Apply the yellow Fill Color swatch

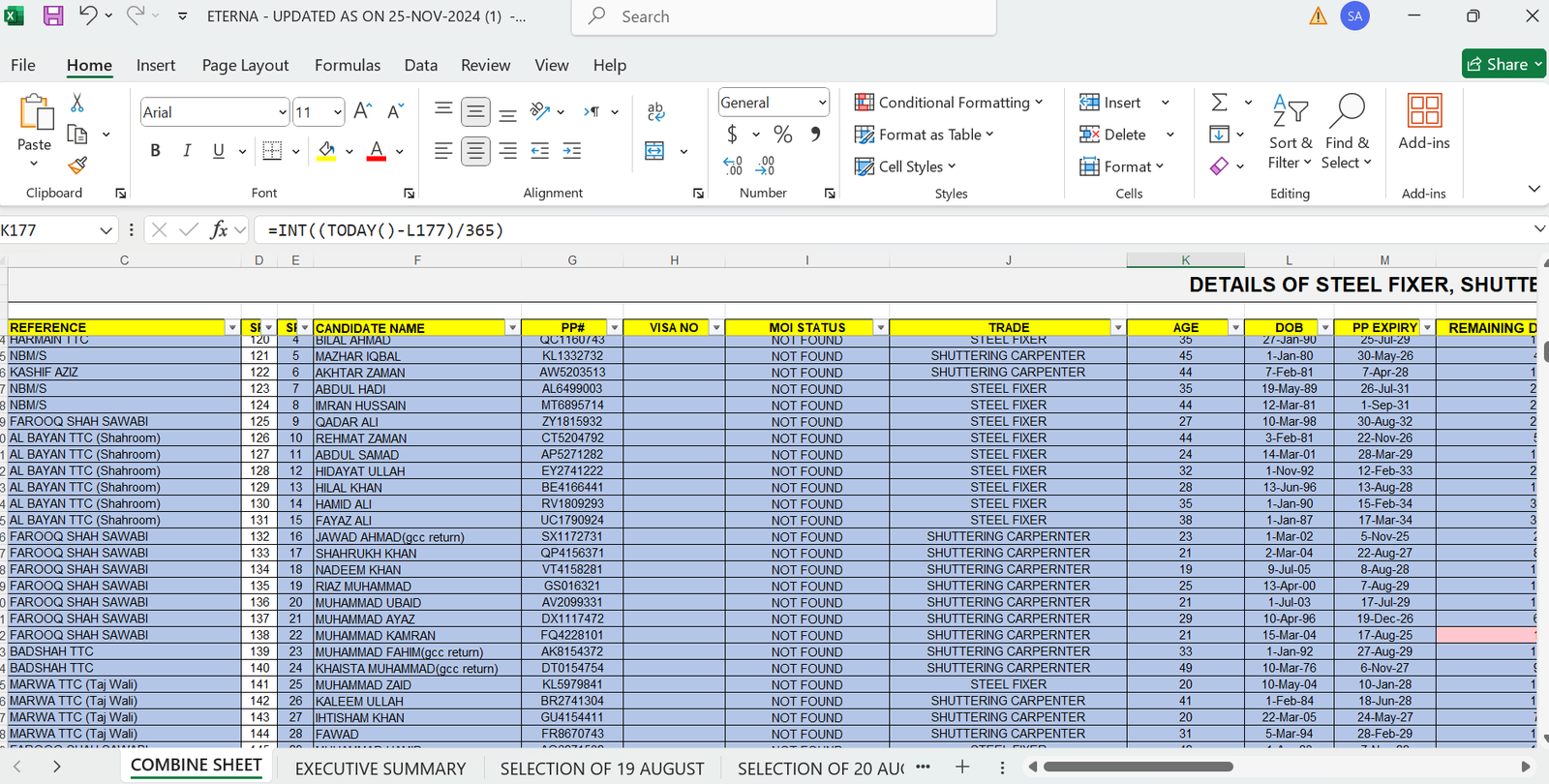click(x=326, y=151)
